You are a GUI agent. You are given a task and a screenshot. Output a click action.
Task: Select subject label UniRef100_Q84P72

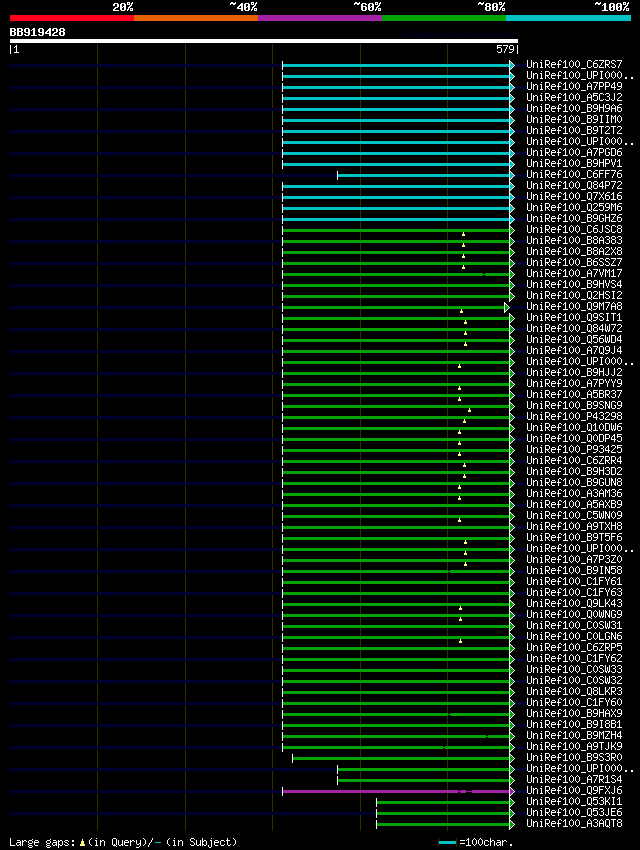point(574,185)
